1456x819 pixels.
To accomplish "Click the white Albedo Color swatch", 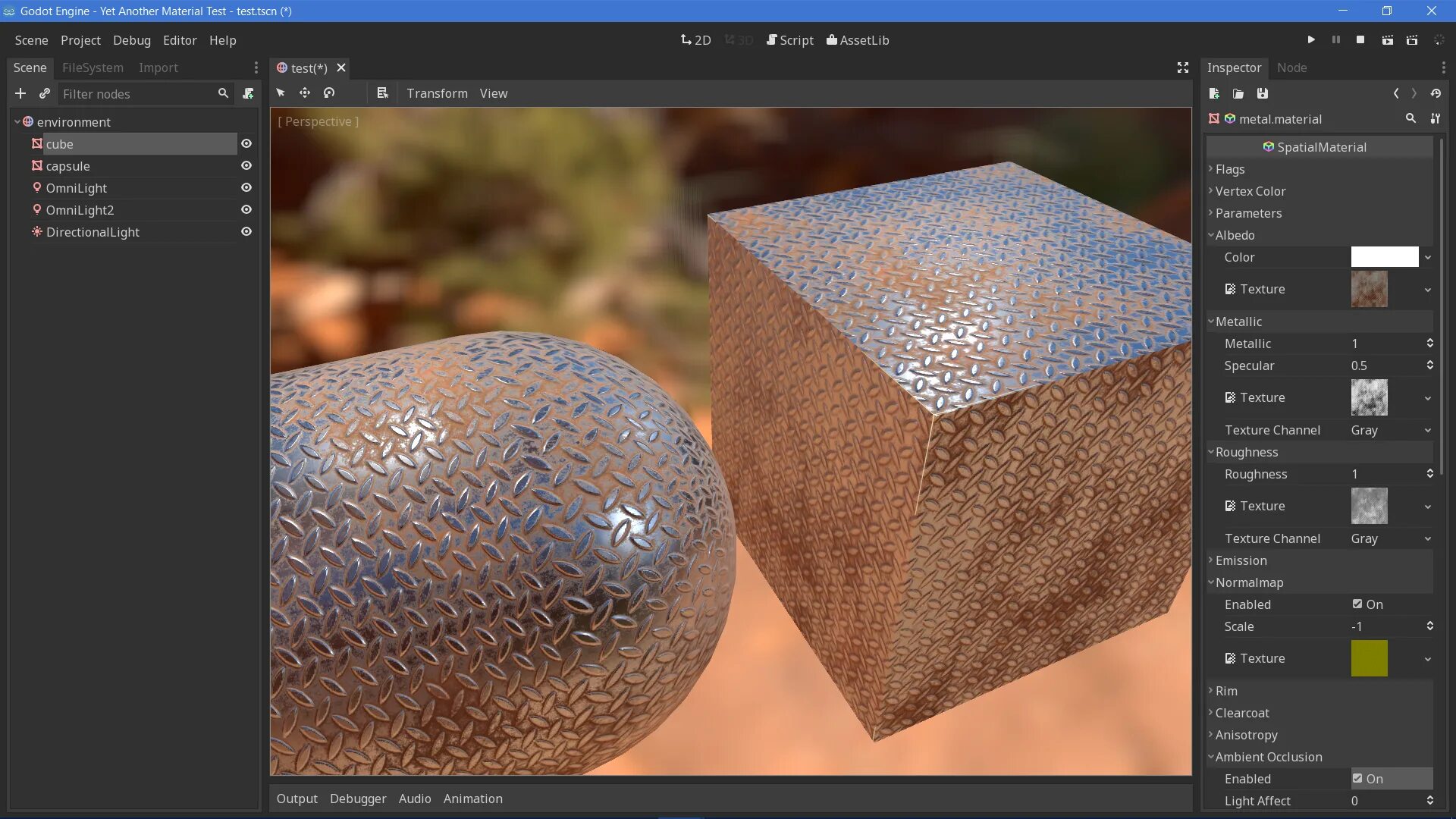I will [x=1384, y=257].
